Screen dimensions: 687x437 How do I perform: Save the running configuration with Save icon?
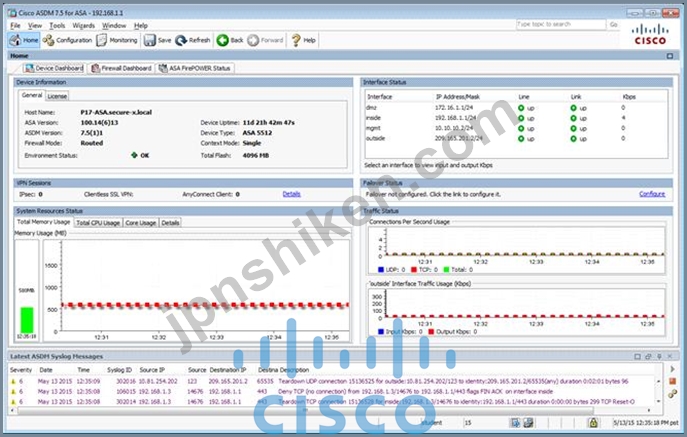tap(150, 40)
